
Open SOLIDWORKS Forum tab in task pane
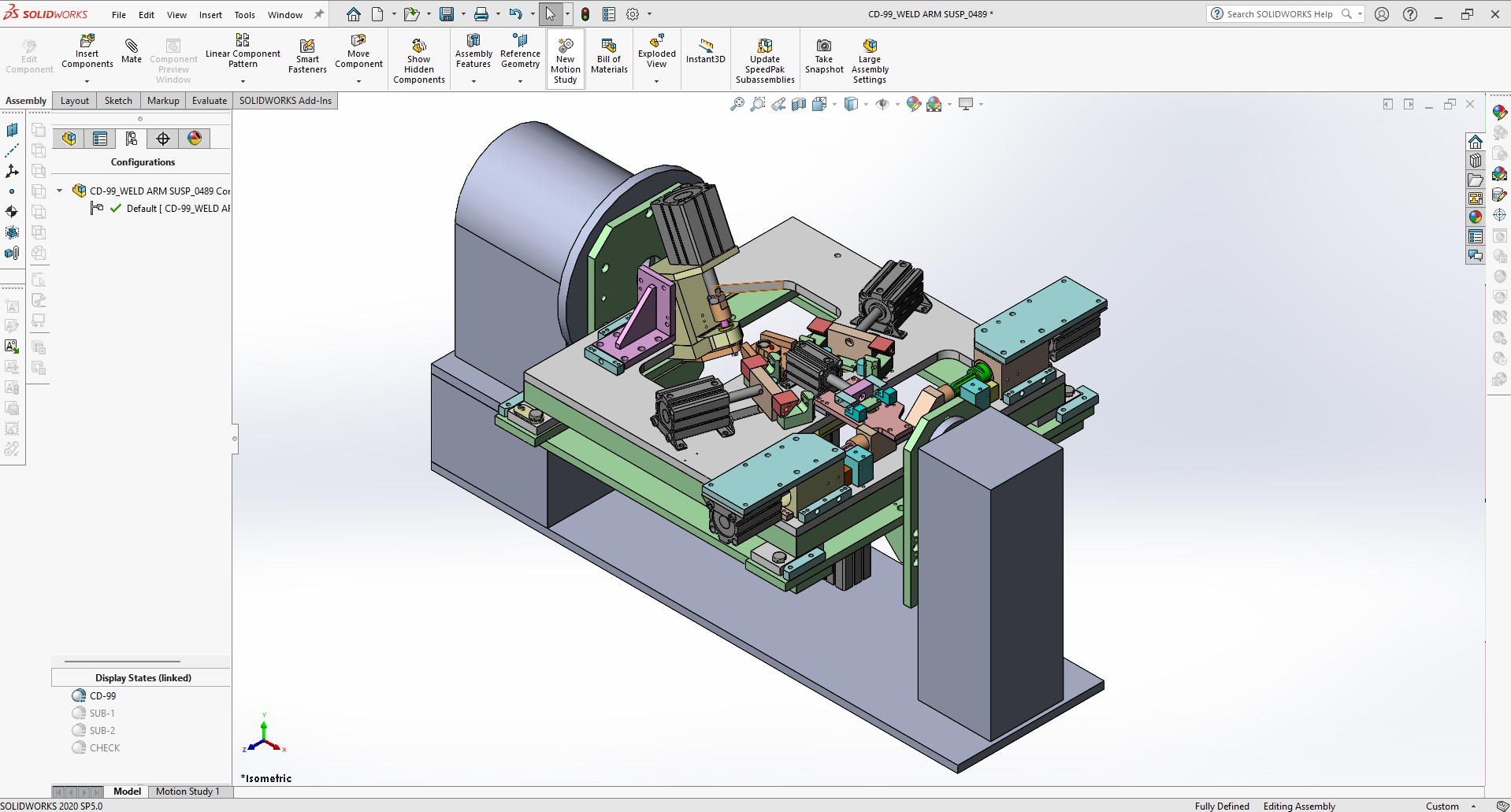click(x=1476, y=255)
